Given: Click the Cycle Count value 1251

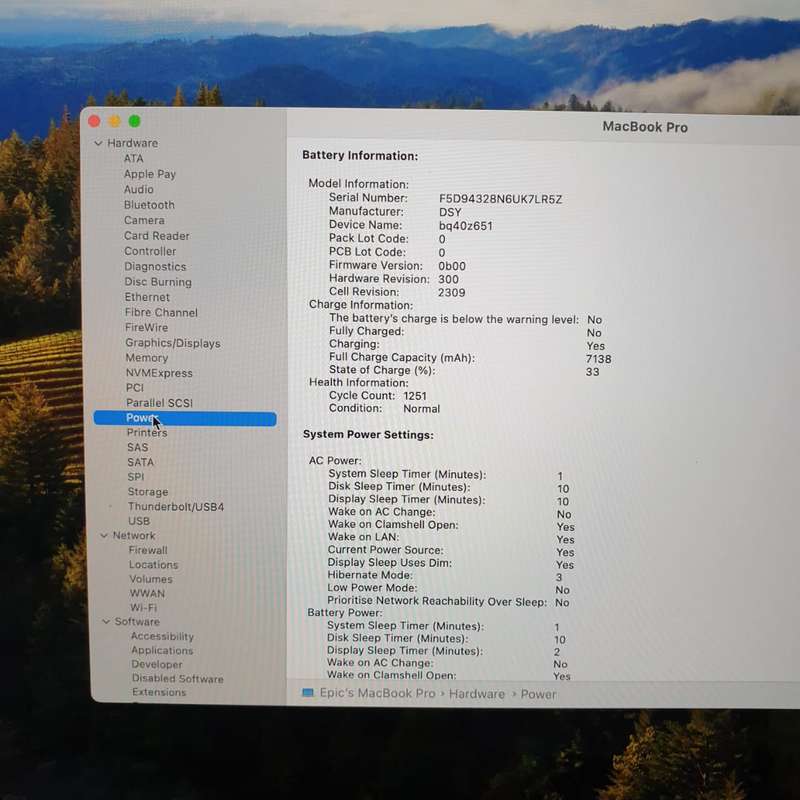Looking at the screenshot, I should (415, 396).
